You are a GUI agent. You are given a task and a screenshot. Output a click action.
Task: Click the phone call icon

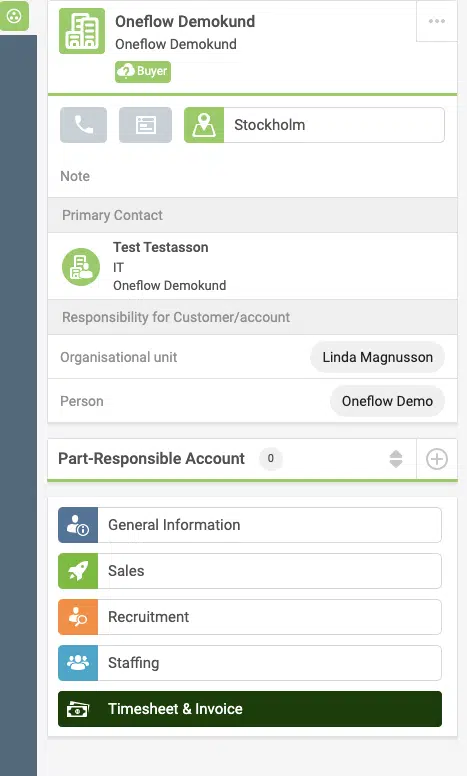coord(83,125)
